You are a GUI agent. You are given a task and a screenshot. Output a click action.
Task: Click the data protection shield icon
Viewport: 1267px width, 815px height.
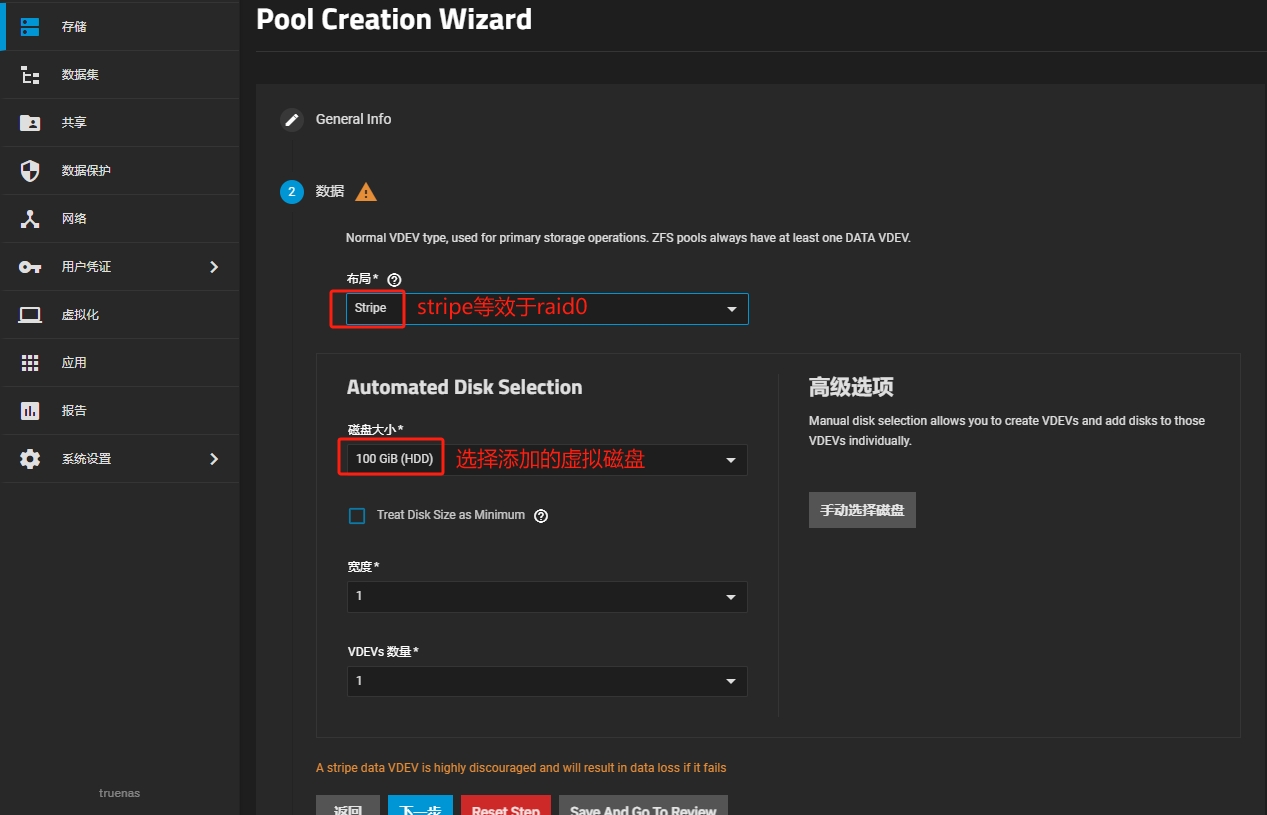(x=30, y=171)
